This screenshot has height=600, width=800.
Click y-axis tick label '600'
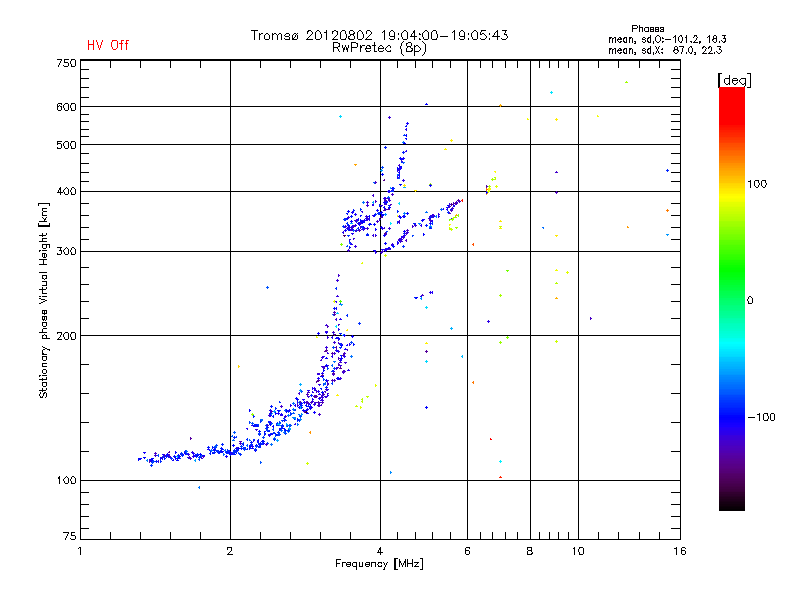click(x=66, y=107)
